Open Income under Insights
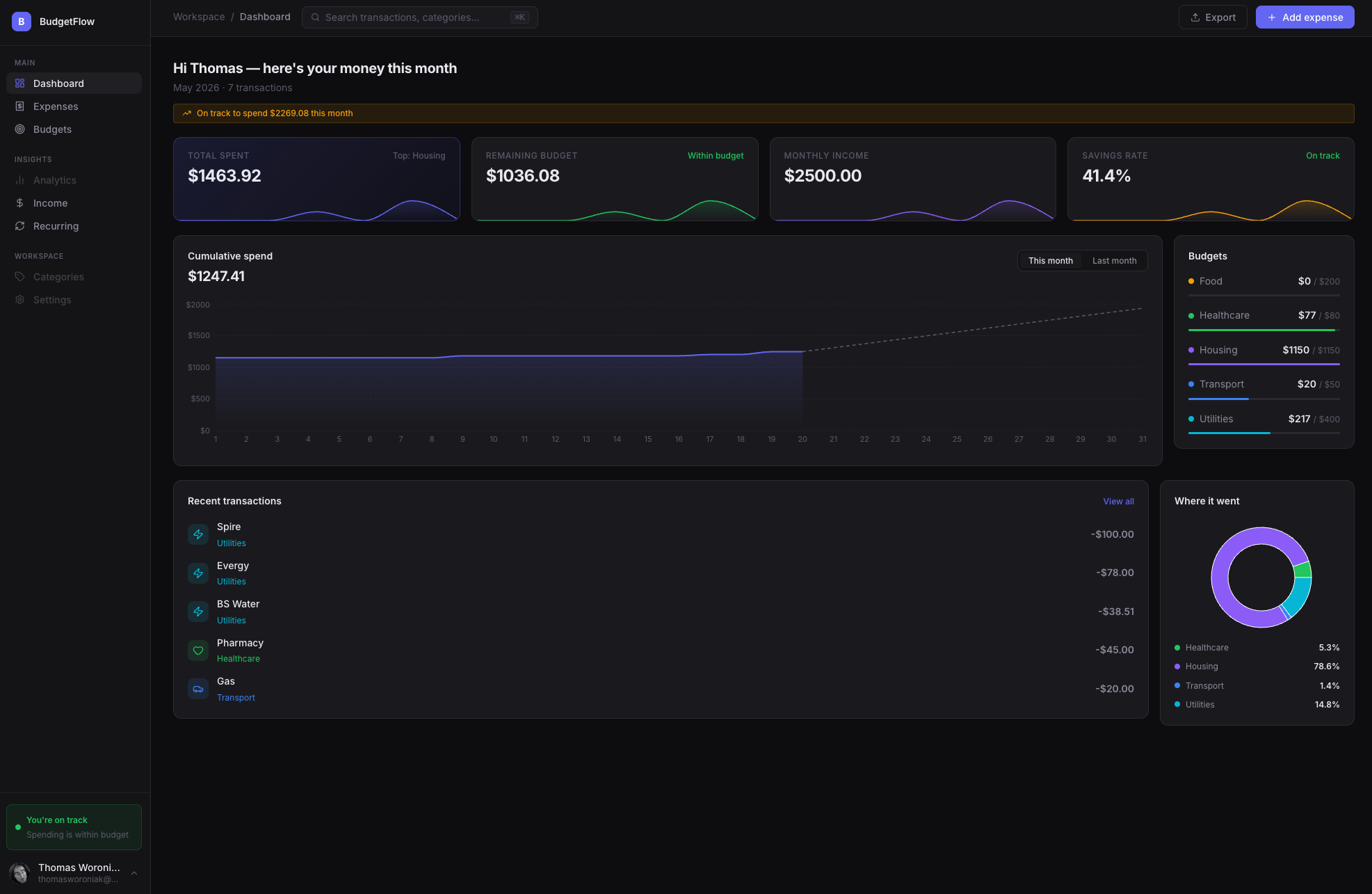The width and height of the screenshot is (1372, 894). click(x=74, y=203)
